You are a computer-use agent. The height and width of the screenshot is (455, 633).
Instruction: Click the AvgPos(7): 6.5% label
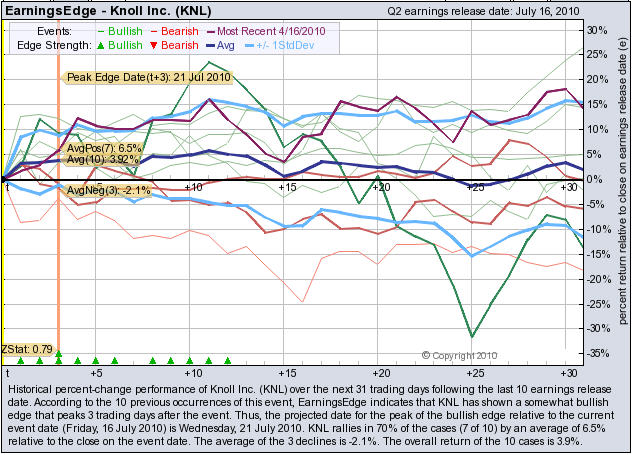tap(104, 148)
